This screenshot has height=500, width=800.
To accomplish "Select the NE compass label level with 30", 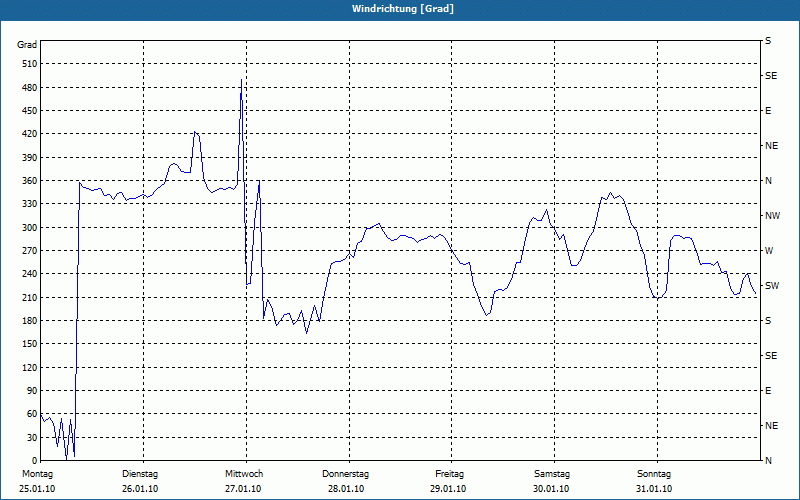I will tap(771, 426).
